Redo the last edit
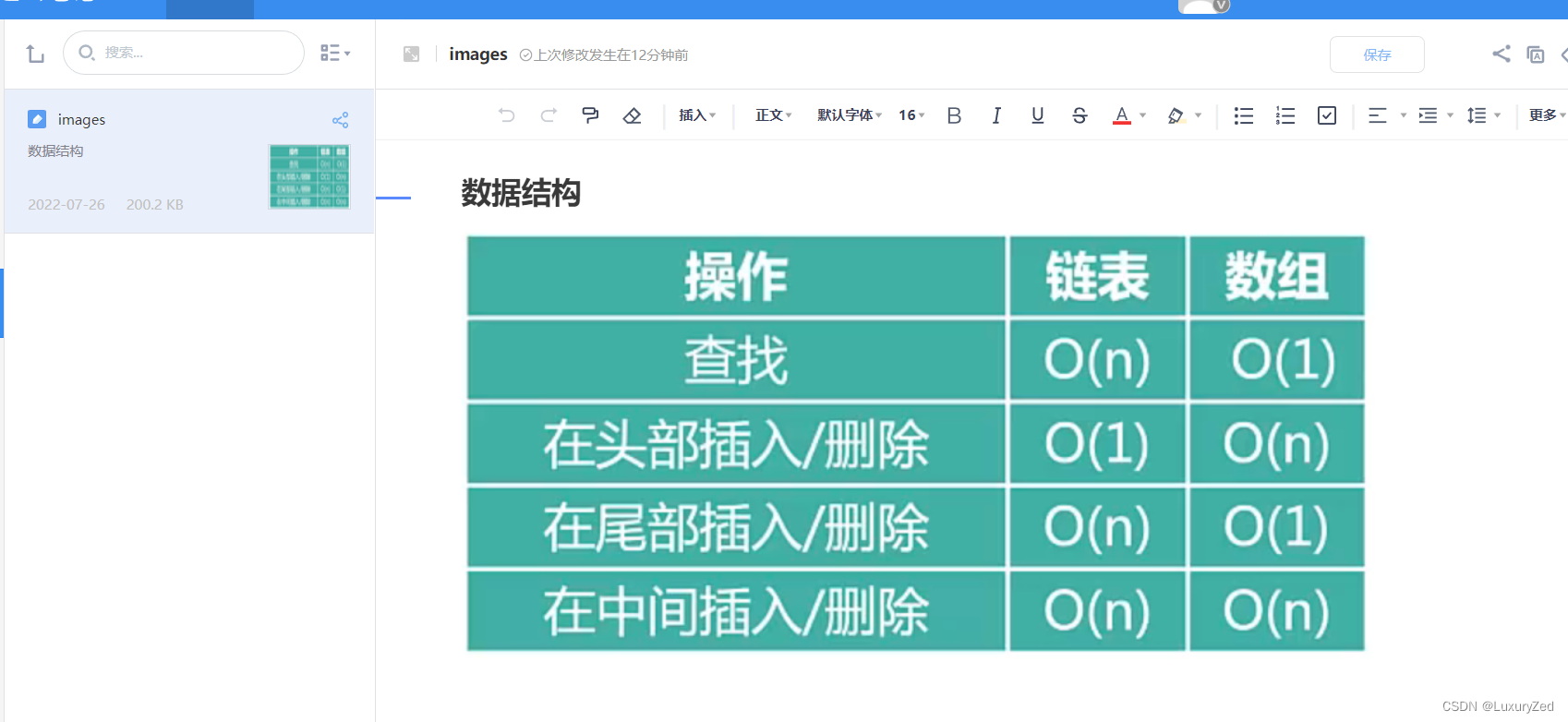The width and height of the screenshot is (1568, 722). click(x=549, y=115)
